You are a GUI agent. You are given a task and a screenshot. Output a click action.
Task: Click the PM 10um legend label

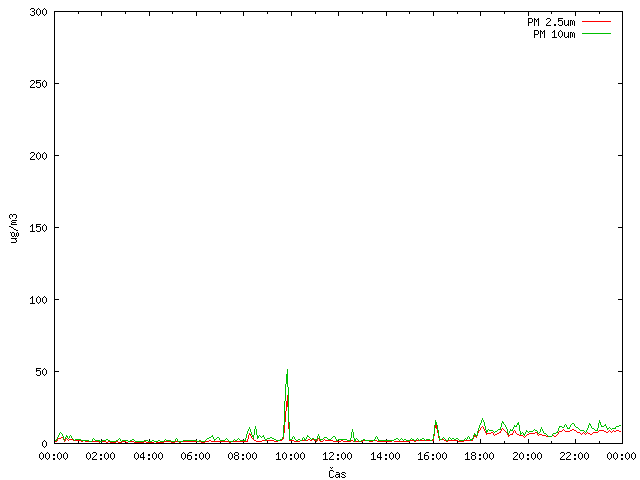click(x=554, y=34)
